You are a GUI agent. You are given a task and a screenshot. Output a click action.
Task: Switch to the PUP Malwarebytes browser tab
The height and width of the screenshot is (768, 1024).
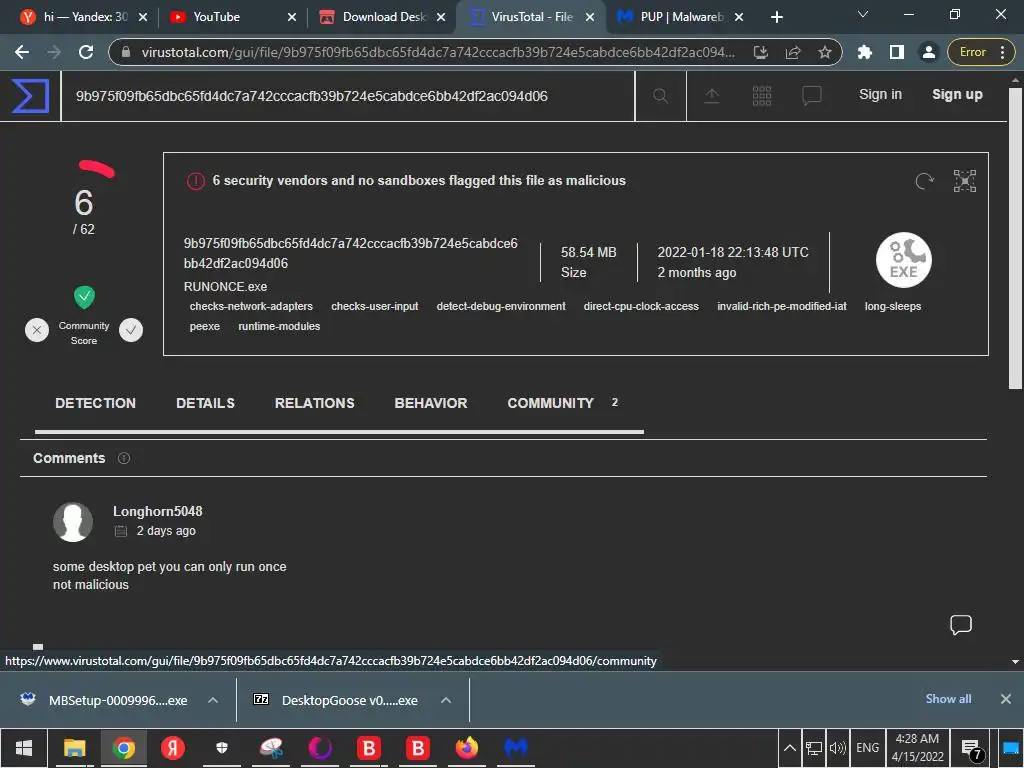coord(679,17)
